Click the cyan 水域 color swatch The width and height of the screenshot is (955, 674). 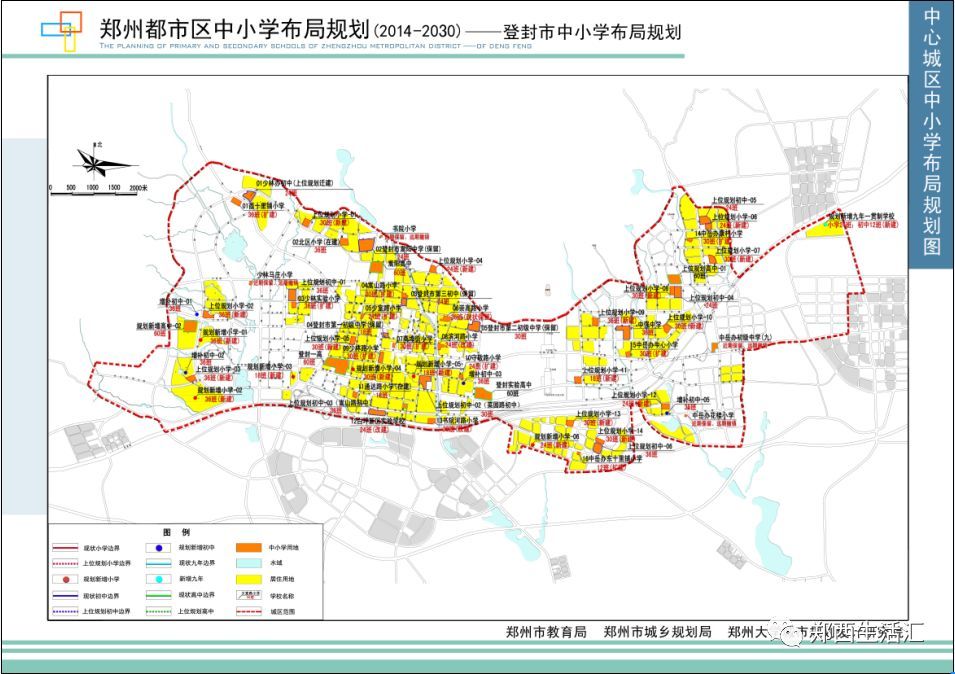(248, 563)
